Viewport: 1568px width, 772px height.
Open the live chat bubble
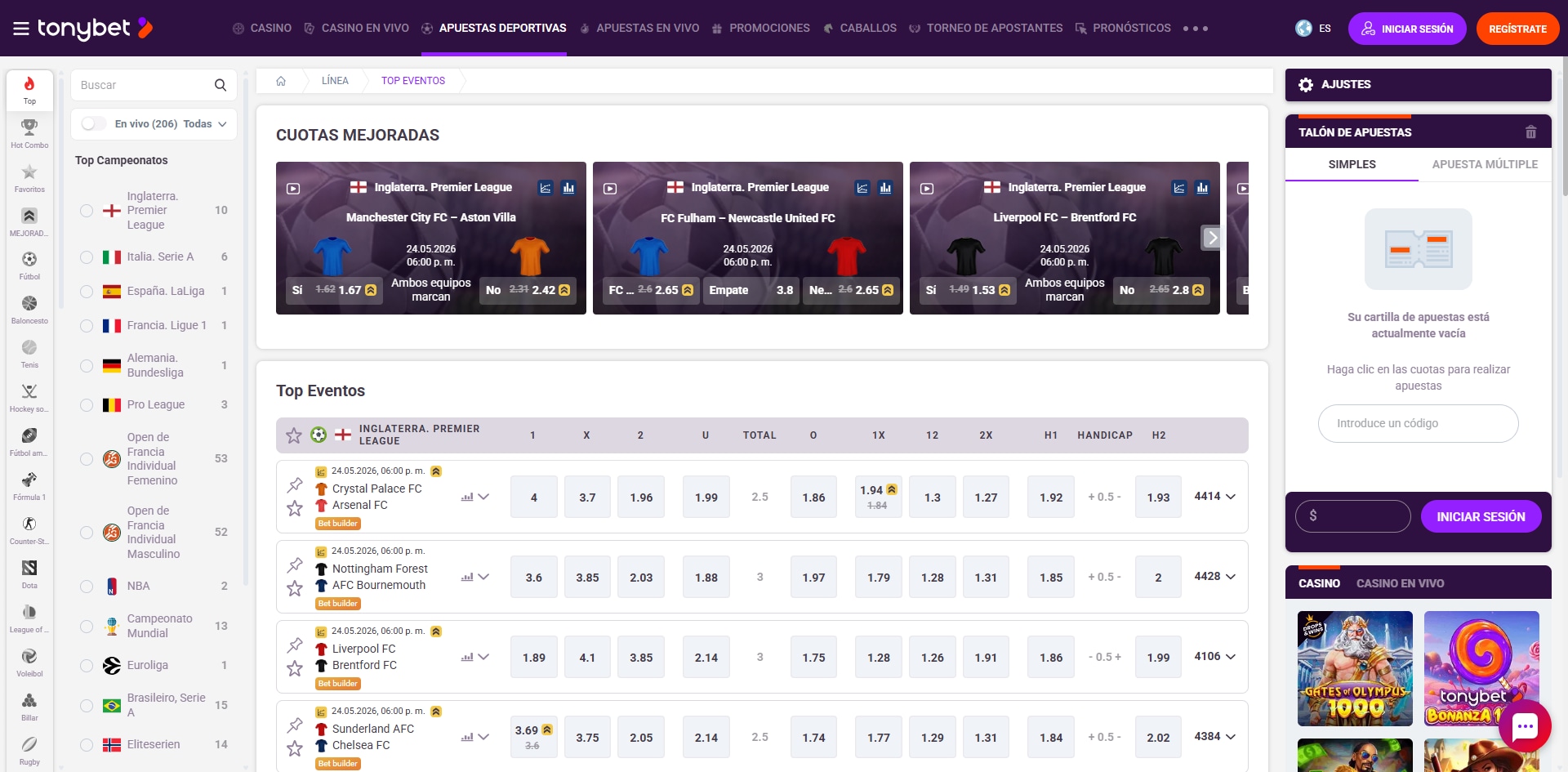1525,725
